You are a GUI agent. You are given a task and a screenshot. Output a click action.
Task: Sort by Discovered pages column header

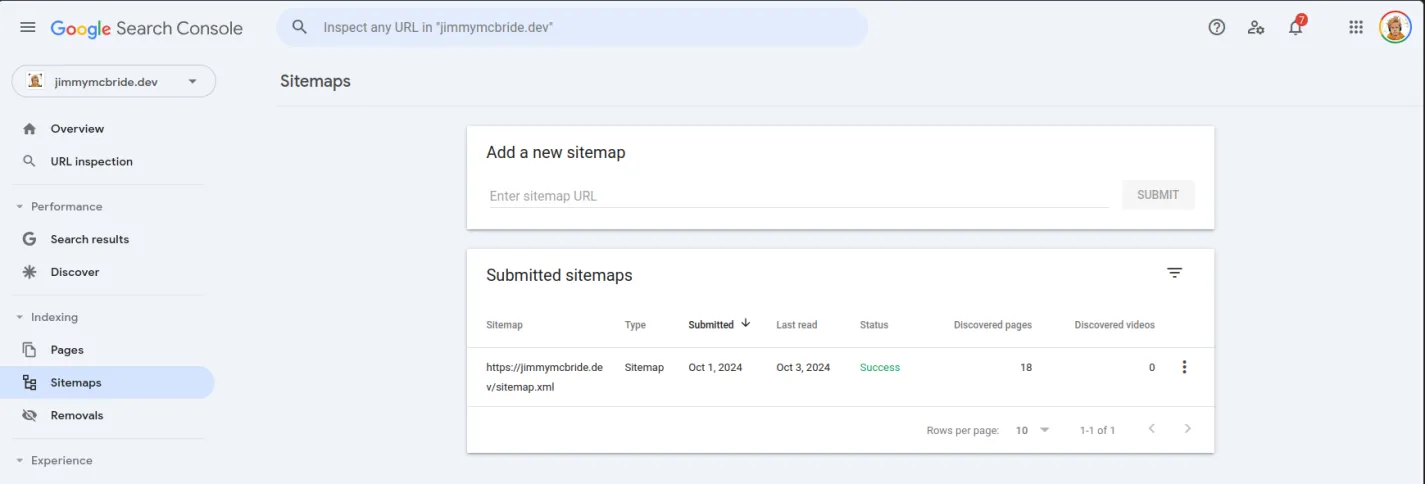(993, 325)
